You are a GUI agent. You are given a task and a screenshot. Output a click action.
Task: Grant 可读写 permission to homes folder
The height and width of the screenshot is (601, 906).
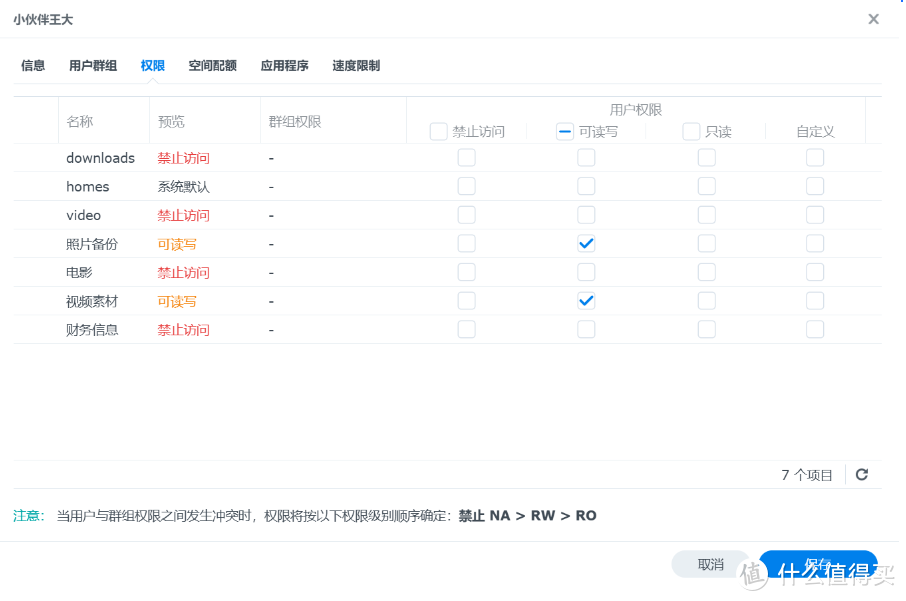click(x=586, y=186)
